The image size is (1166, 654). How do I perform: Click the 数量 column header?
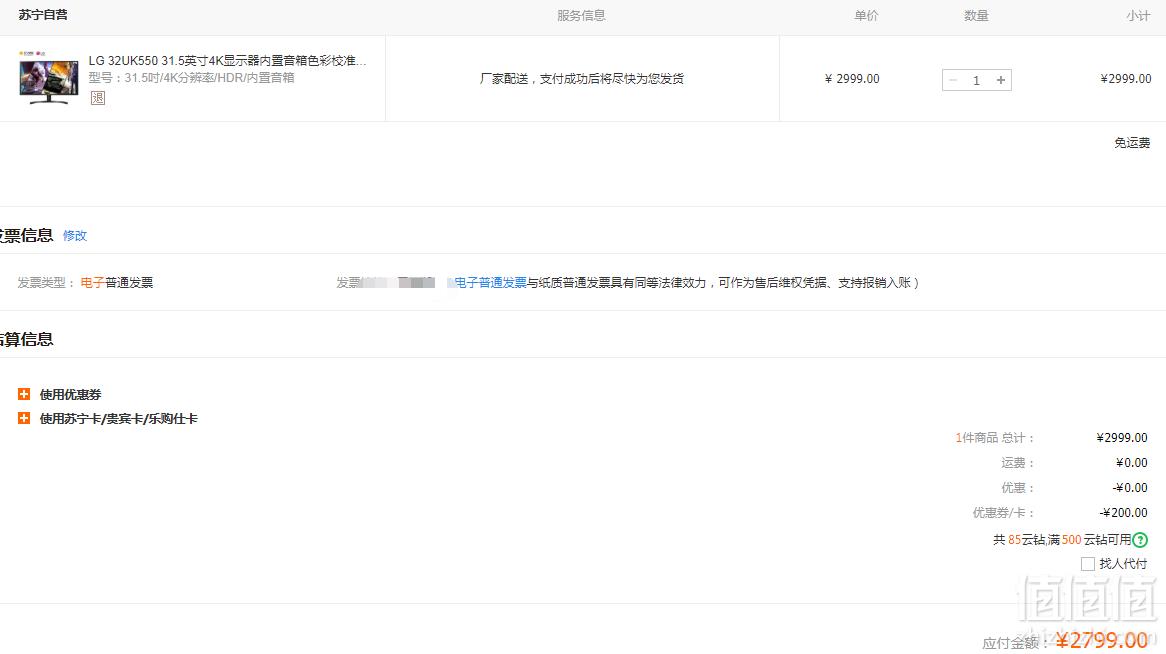click(x=976, y=16)
